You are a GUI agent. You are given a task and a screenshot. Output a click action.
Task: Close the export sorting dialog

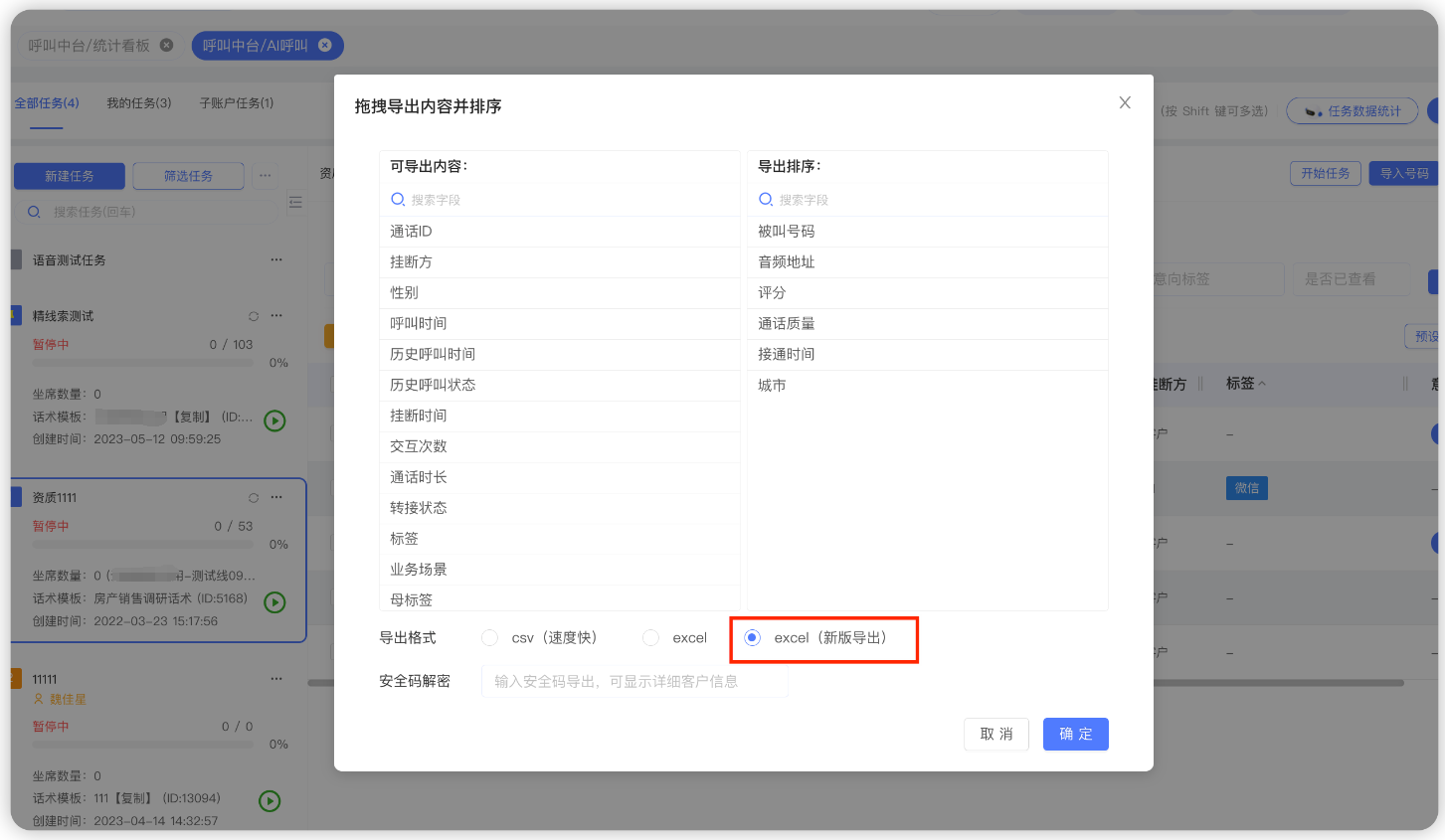click(x=1125, y=102)
